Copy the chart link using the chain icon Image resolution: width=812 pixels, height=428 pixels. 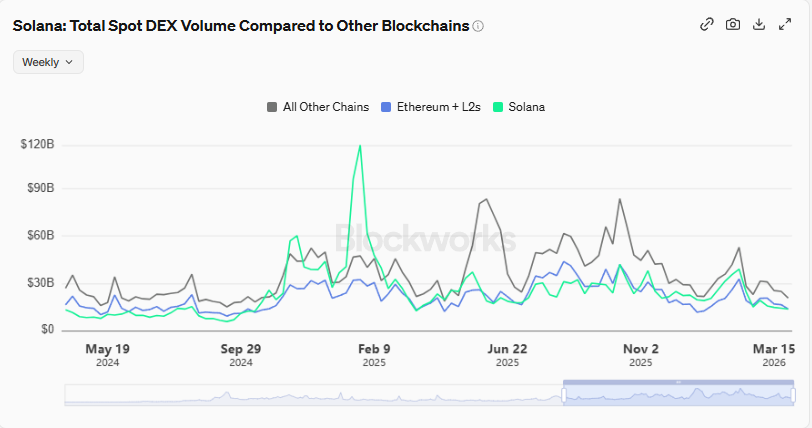tap(707, 25)
